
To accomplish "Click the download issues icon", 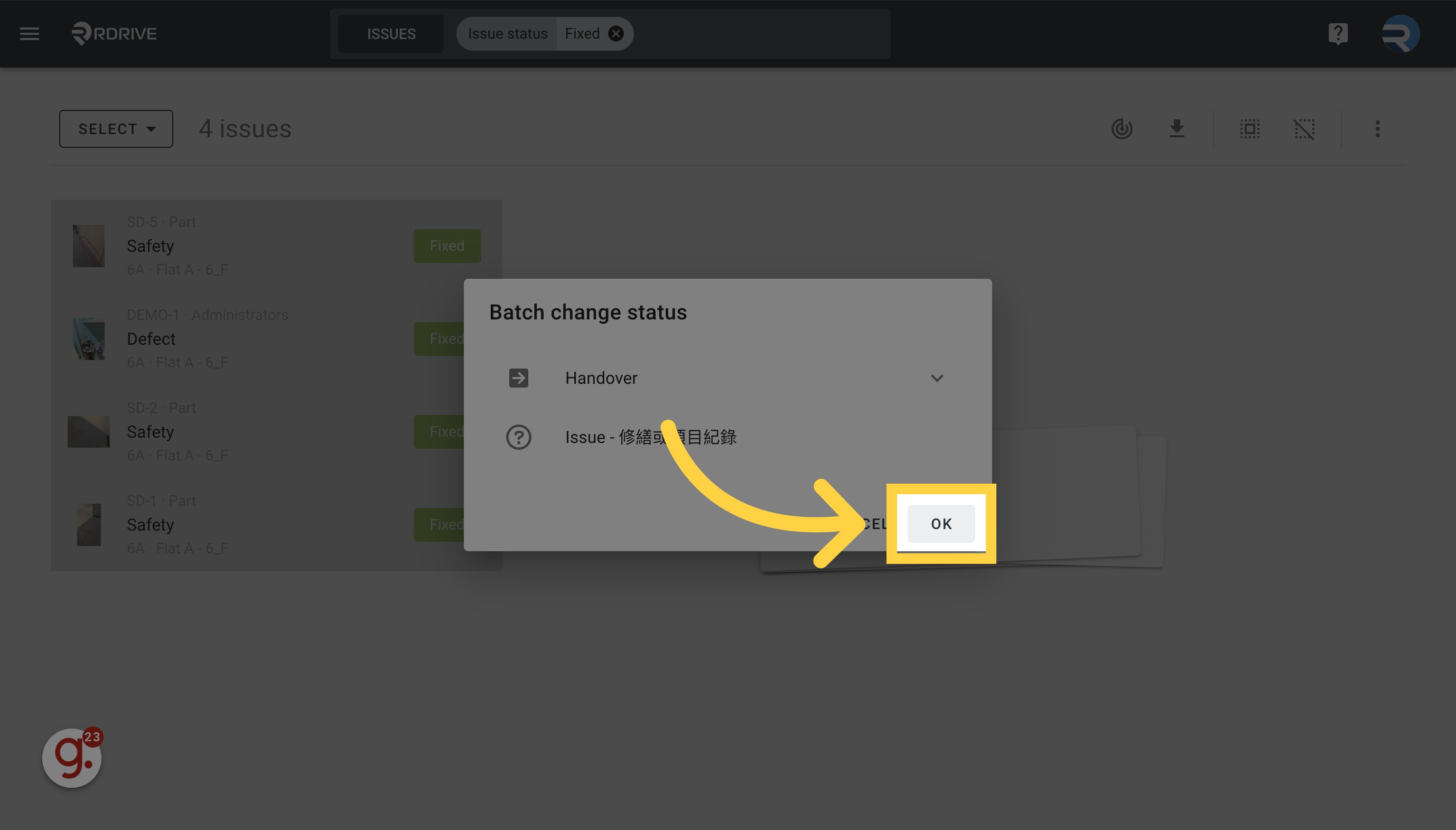I will click(1177, 129).
